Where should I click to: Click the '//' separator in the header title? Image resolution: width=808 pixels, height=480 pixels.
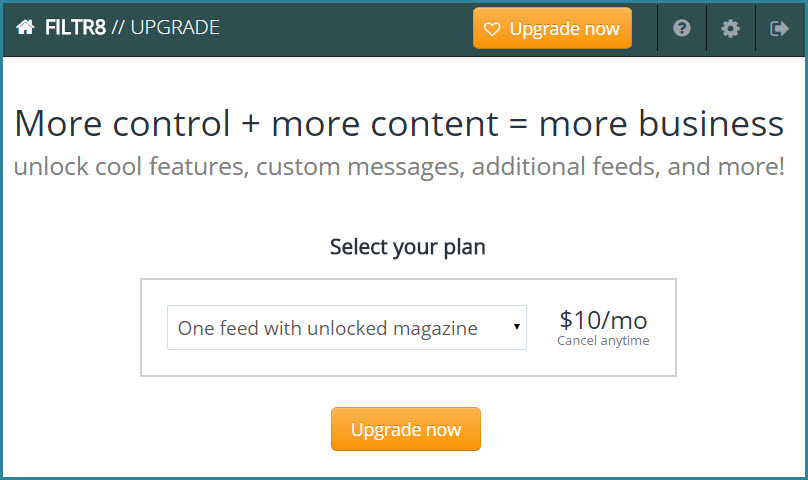click(x=118, y=27)
